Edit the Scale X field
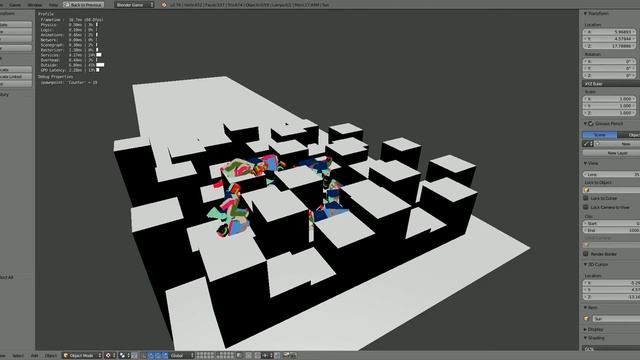The width and height of the screenshot is (640, 360). pyautogui.click(x=609, y=99)
